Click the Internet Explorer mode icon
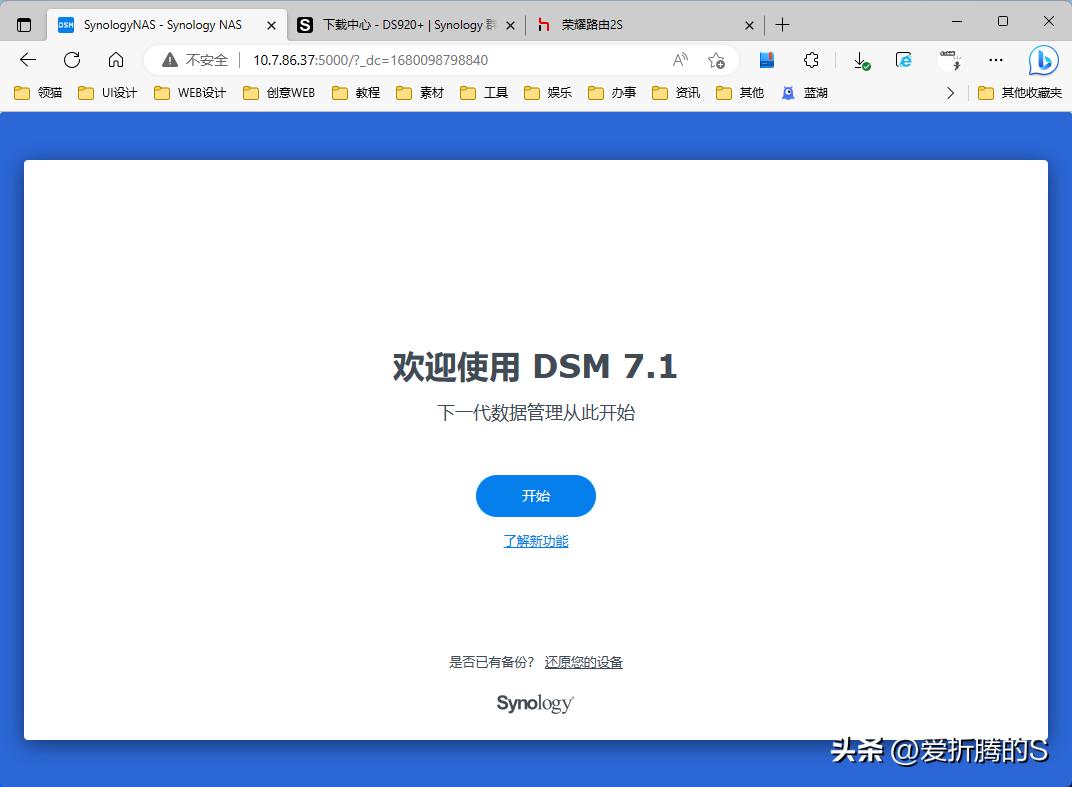The height and width of the screenshot is (787, 1072). [x=903, y=60]
